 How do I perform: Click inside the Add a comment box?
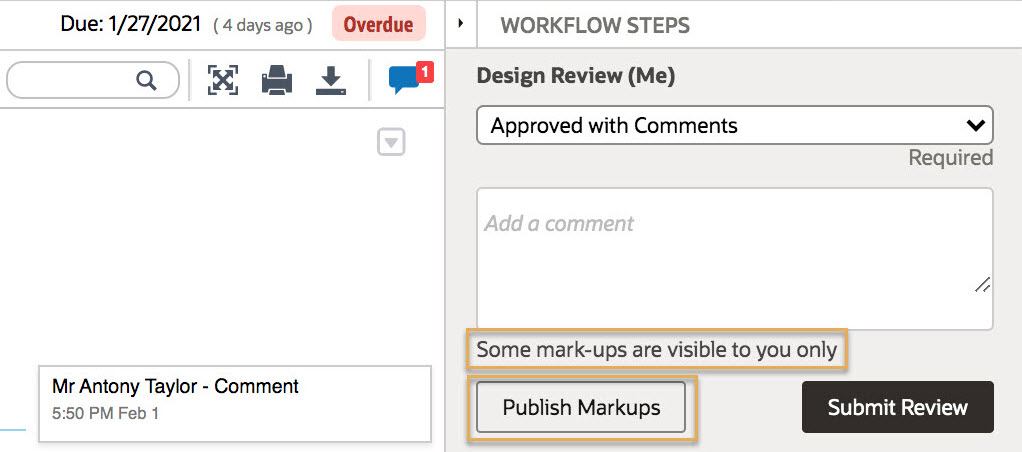coord(735,259)
